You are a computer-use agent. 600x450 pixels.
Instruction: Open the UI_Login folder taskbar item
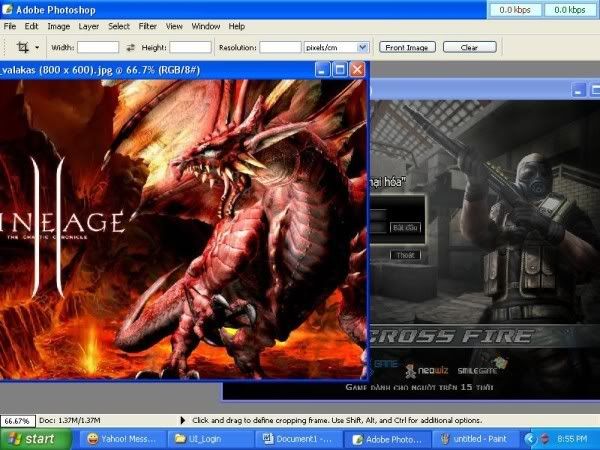[210, 439]
